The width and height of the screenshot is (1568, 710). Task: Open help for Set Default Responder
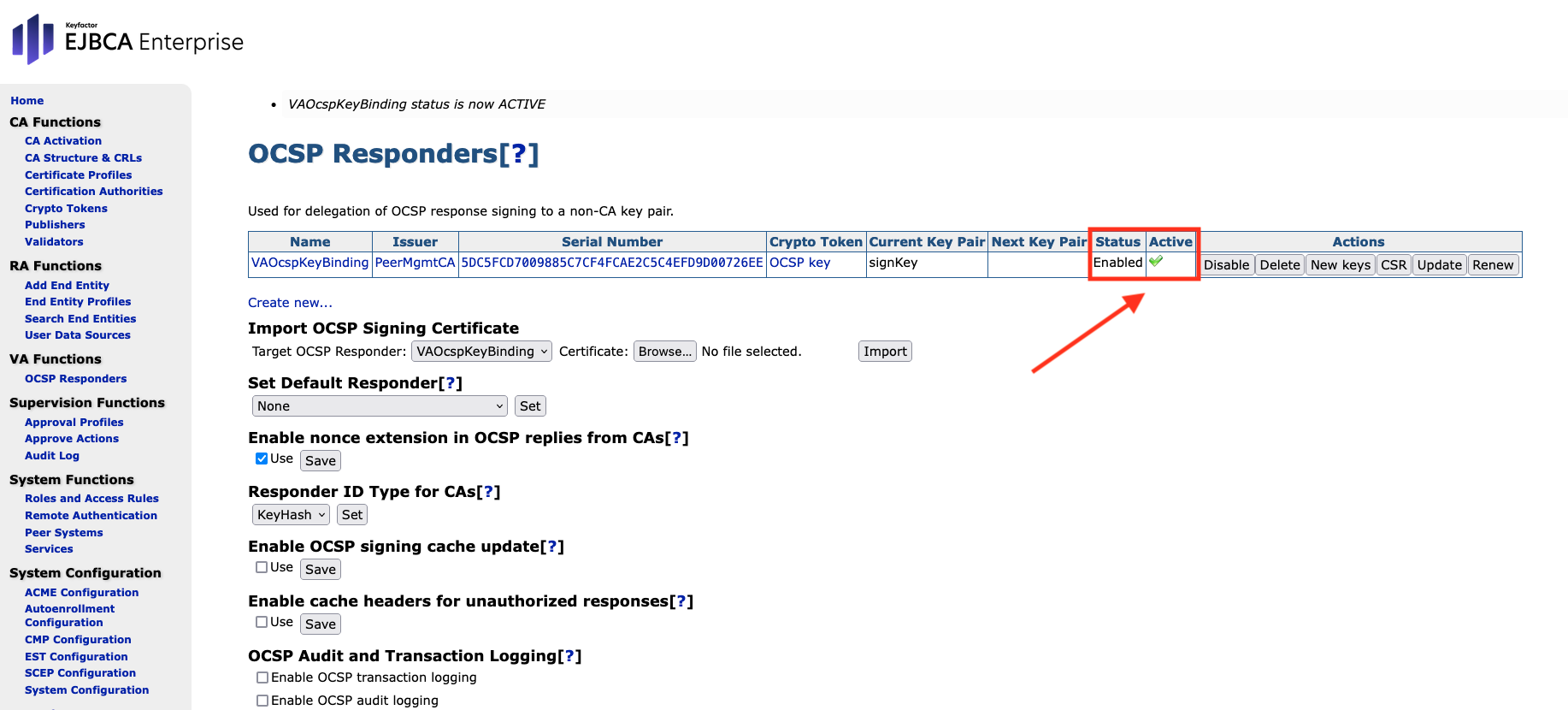(x=450, y=383)
